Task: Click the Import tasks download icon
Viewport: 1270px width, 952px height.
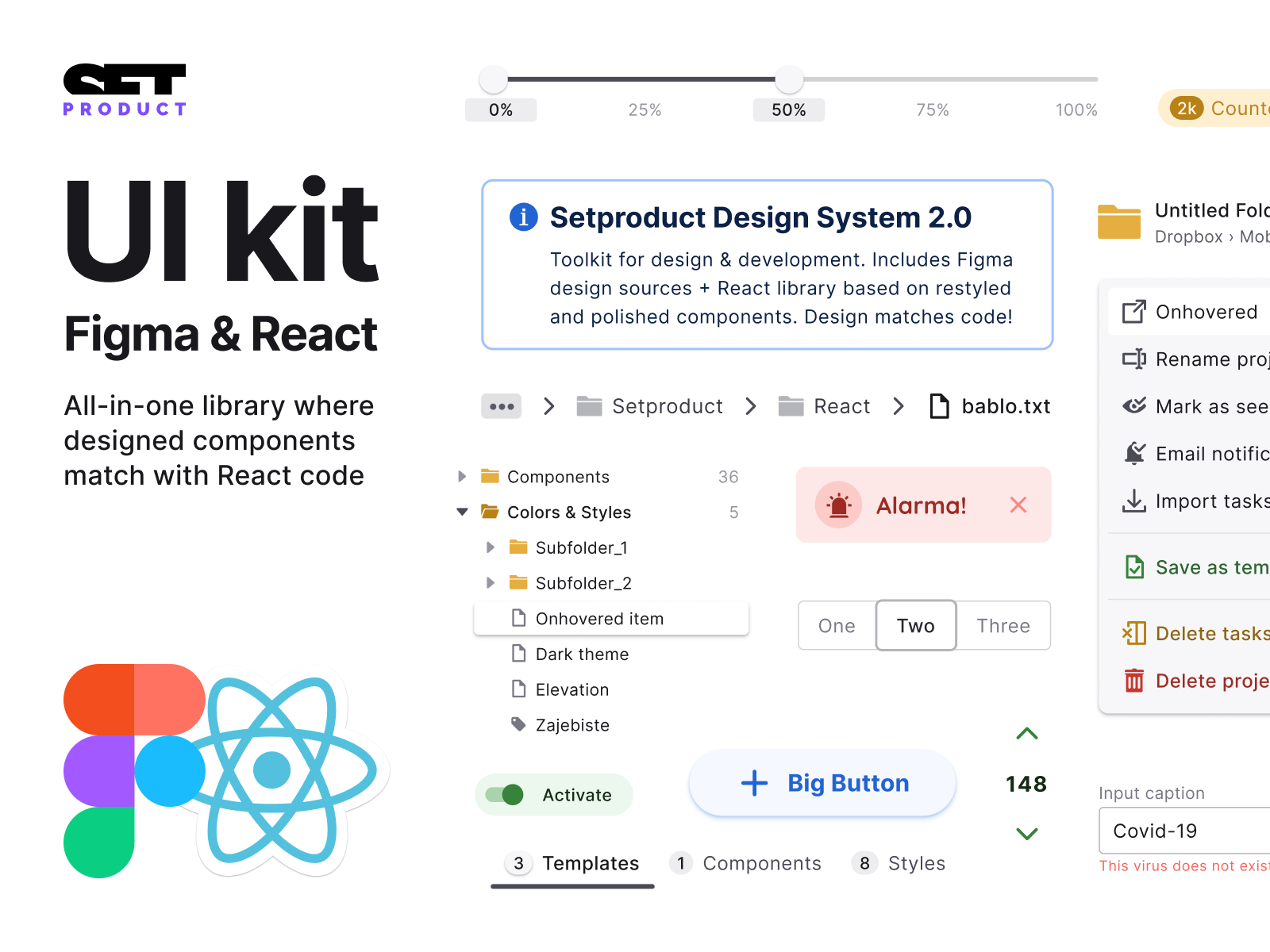Action: click(x=1134, y=501)
